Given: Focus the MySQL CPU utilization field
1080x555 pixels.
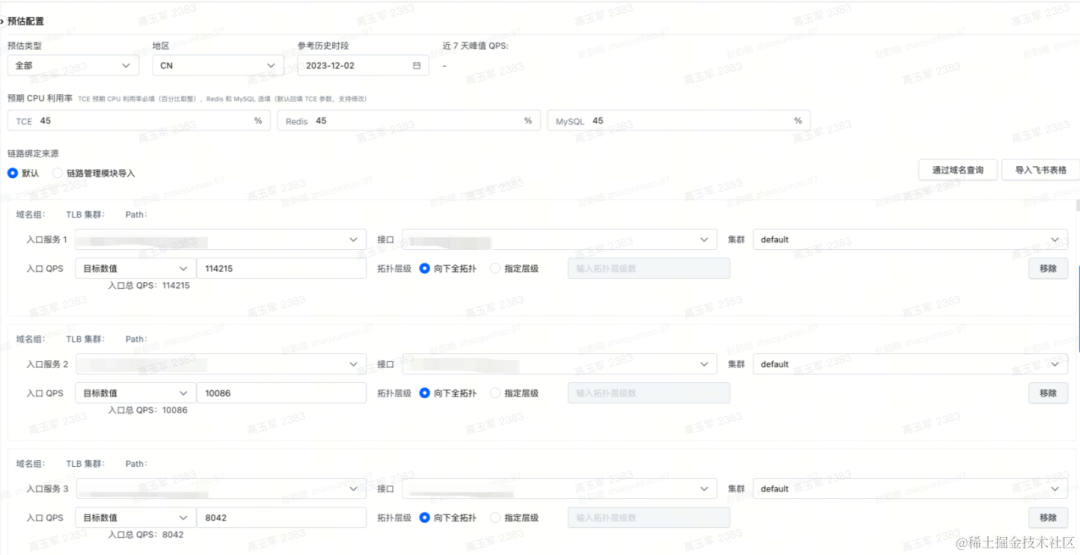Looking at the screenshot, I should [x=678, y=121].
